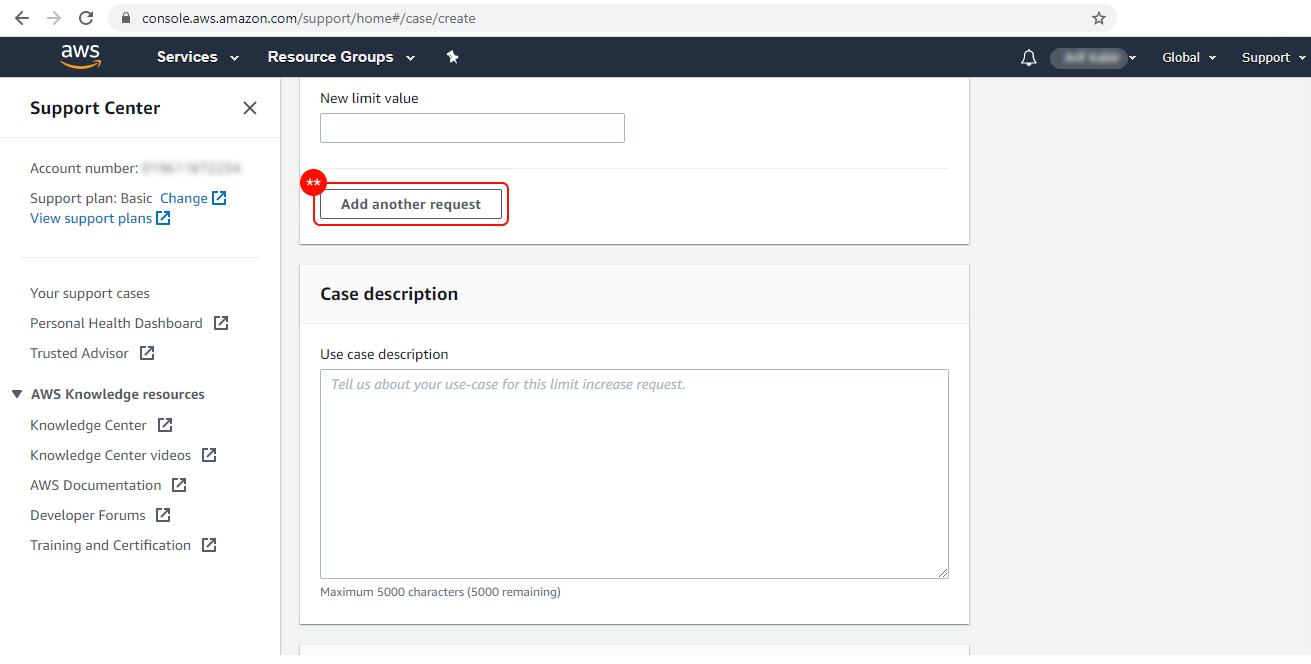Go back using browser back arrow
This screenshot has width=1311, height=664.
tap(22, 18)
